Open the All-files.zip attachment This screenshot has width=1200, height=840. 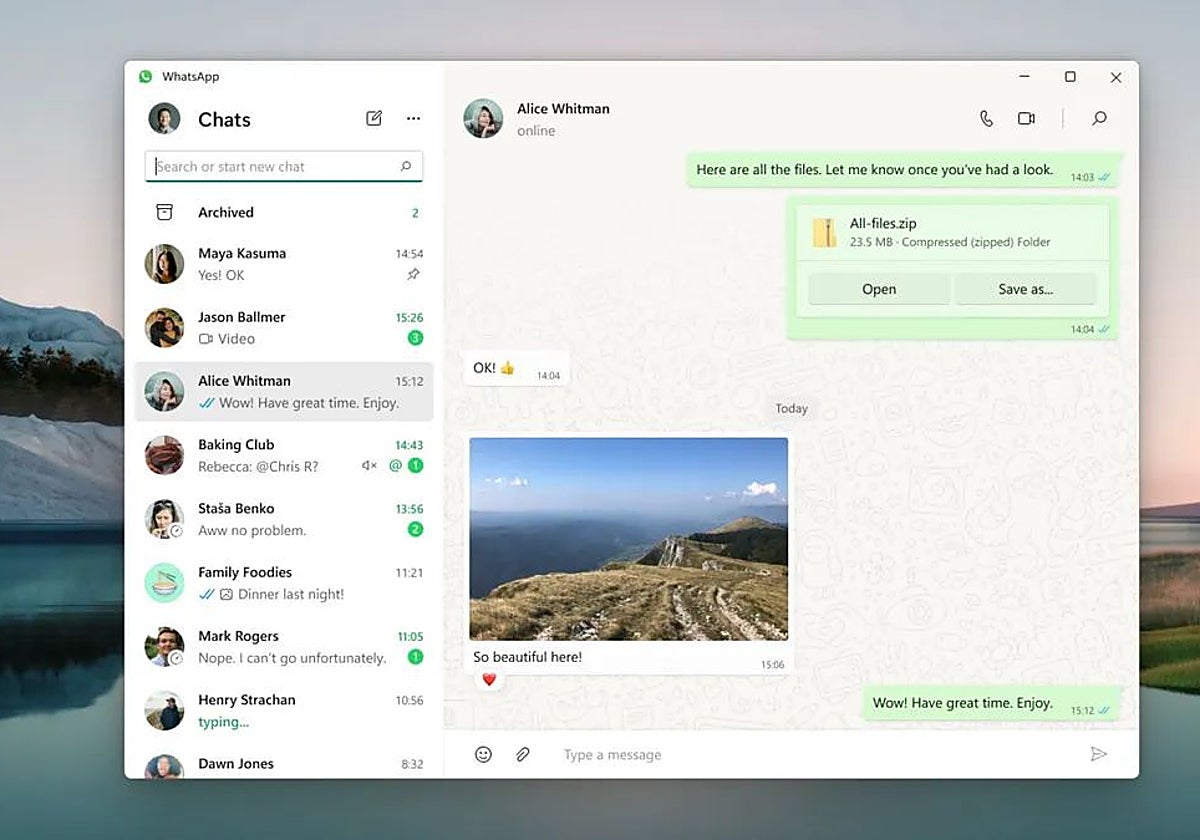click(x=878, y=289)
